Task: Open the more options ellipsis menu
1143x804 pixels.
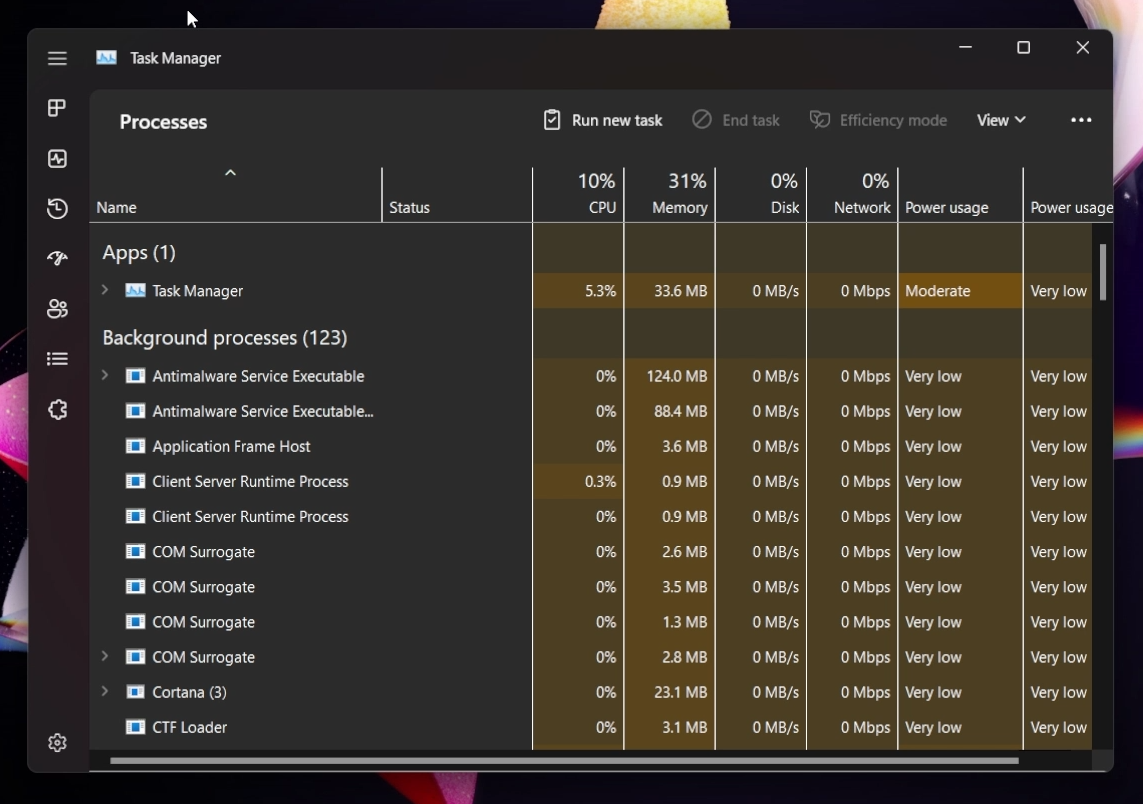Action: click(1081, 119)
